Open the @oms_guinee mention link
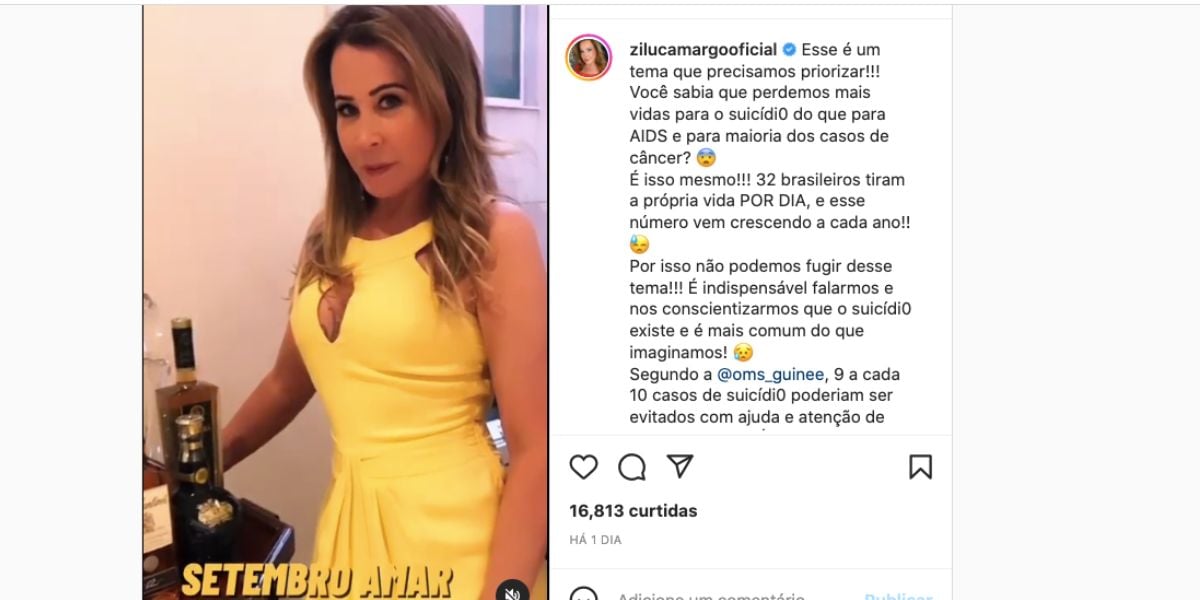The height and width of the screenshot is (600, 1200). click(x=771, y=374)
